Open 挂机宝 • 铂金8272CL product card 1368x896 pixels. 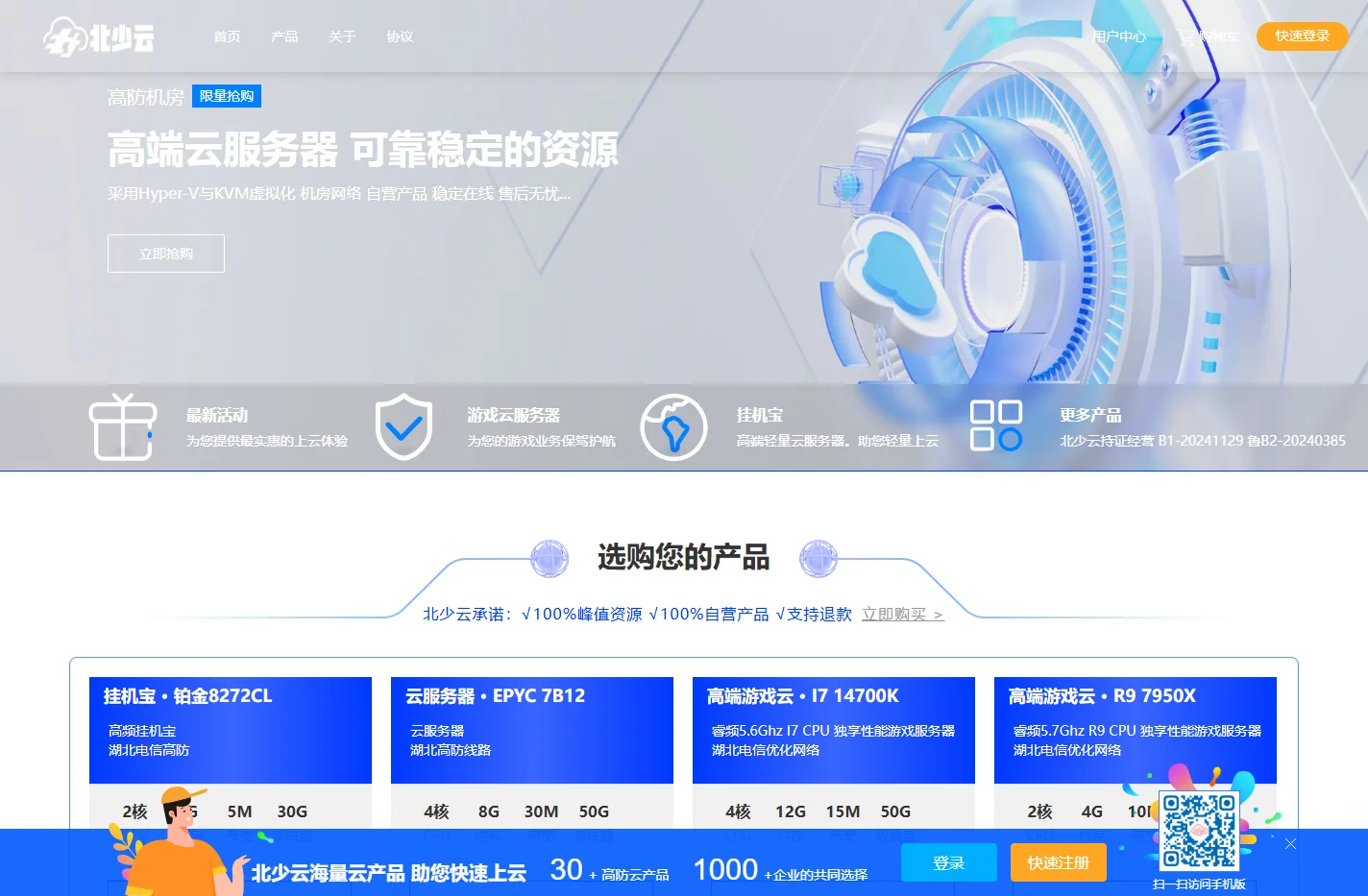(231, 730)
